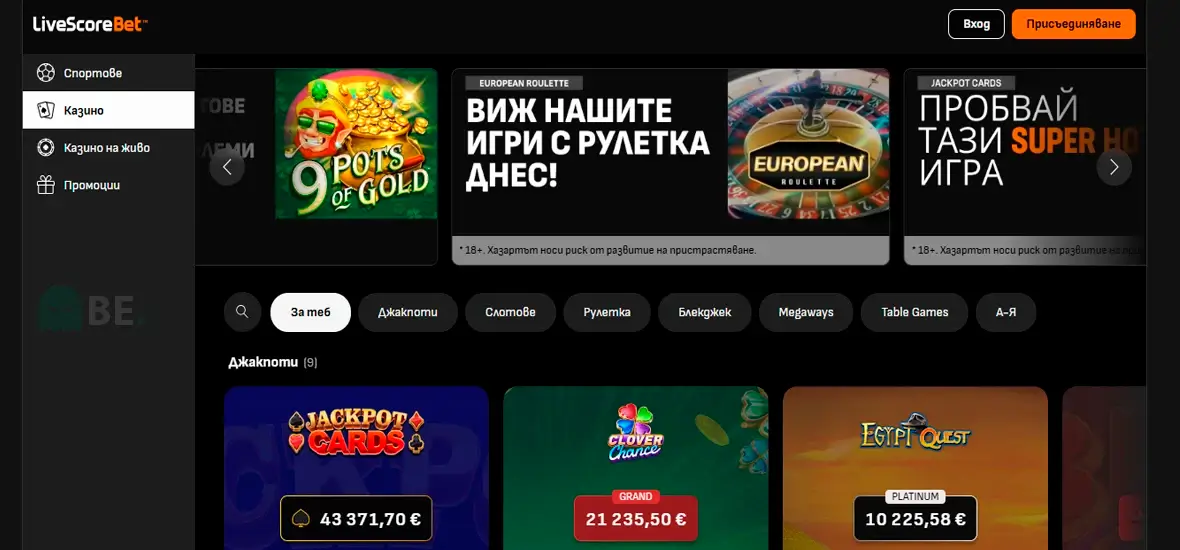Switch to Слотове category
Viewport: 1180px width, 550px height.
510,312
